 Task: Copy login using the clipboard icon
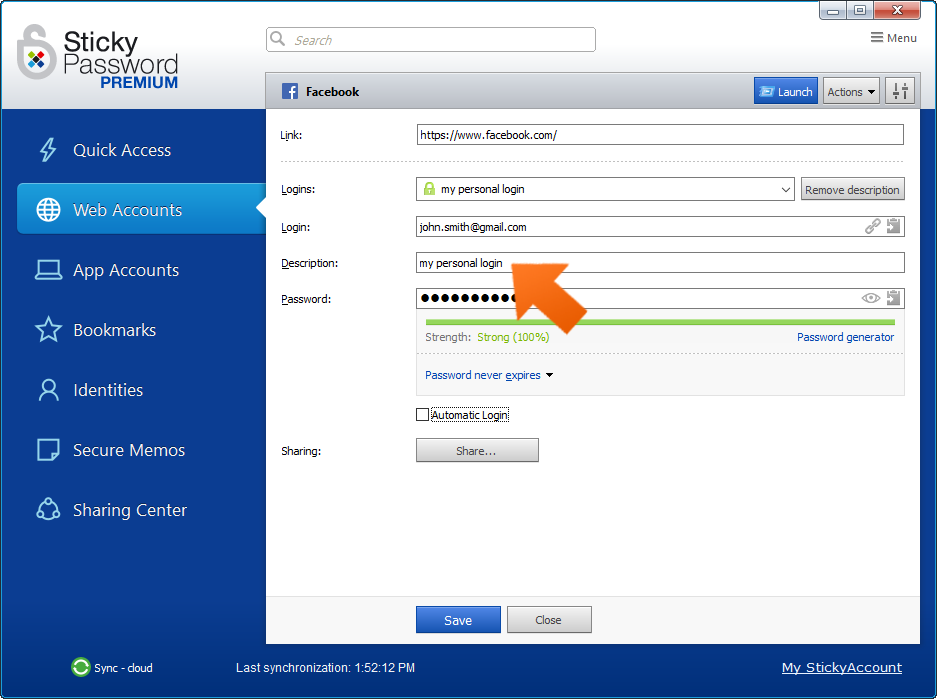893,226
